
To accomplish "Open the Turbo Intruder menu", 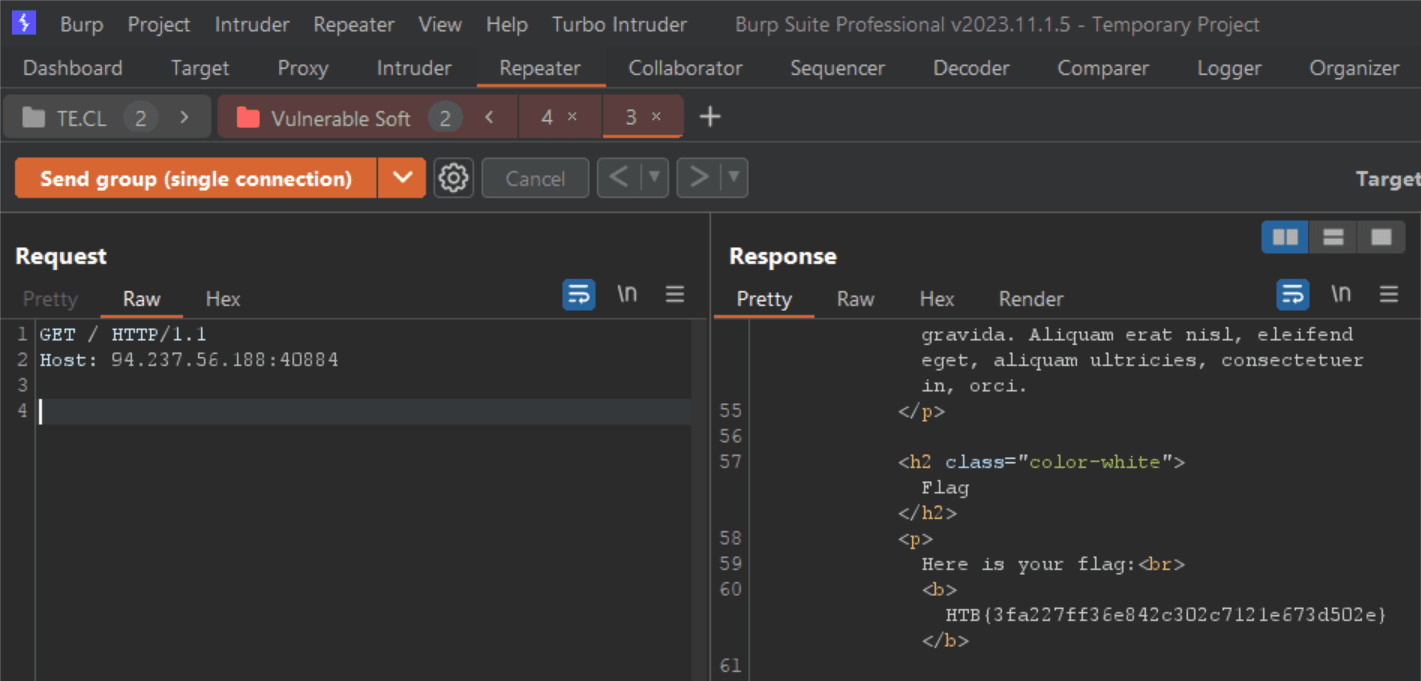I will 619,24.
